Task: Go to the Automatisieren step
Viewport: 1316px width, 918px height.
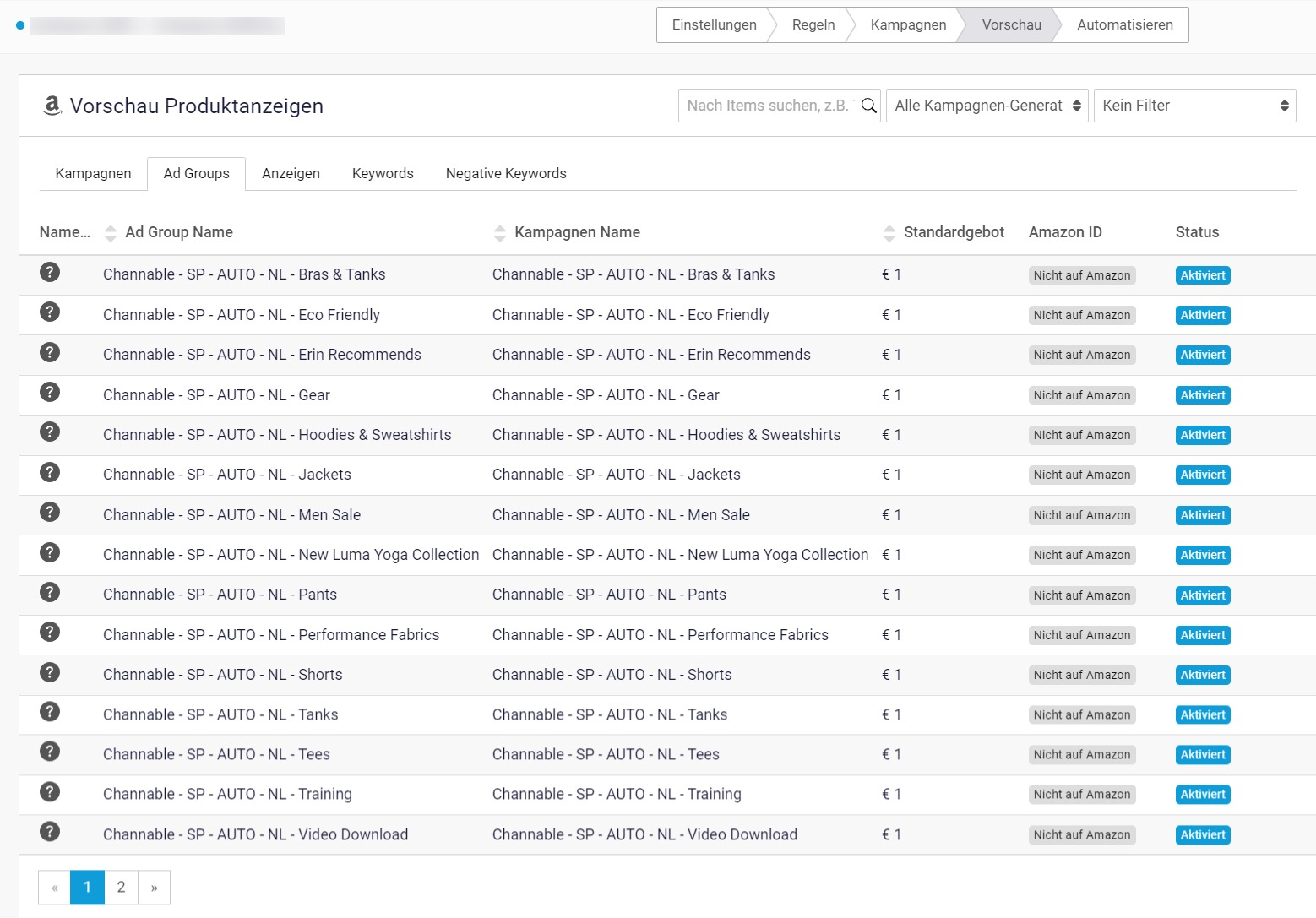Action: tap(1124, 24)
